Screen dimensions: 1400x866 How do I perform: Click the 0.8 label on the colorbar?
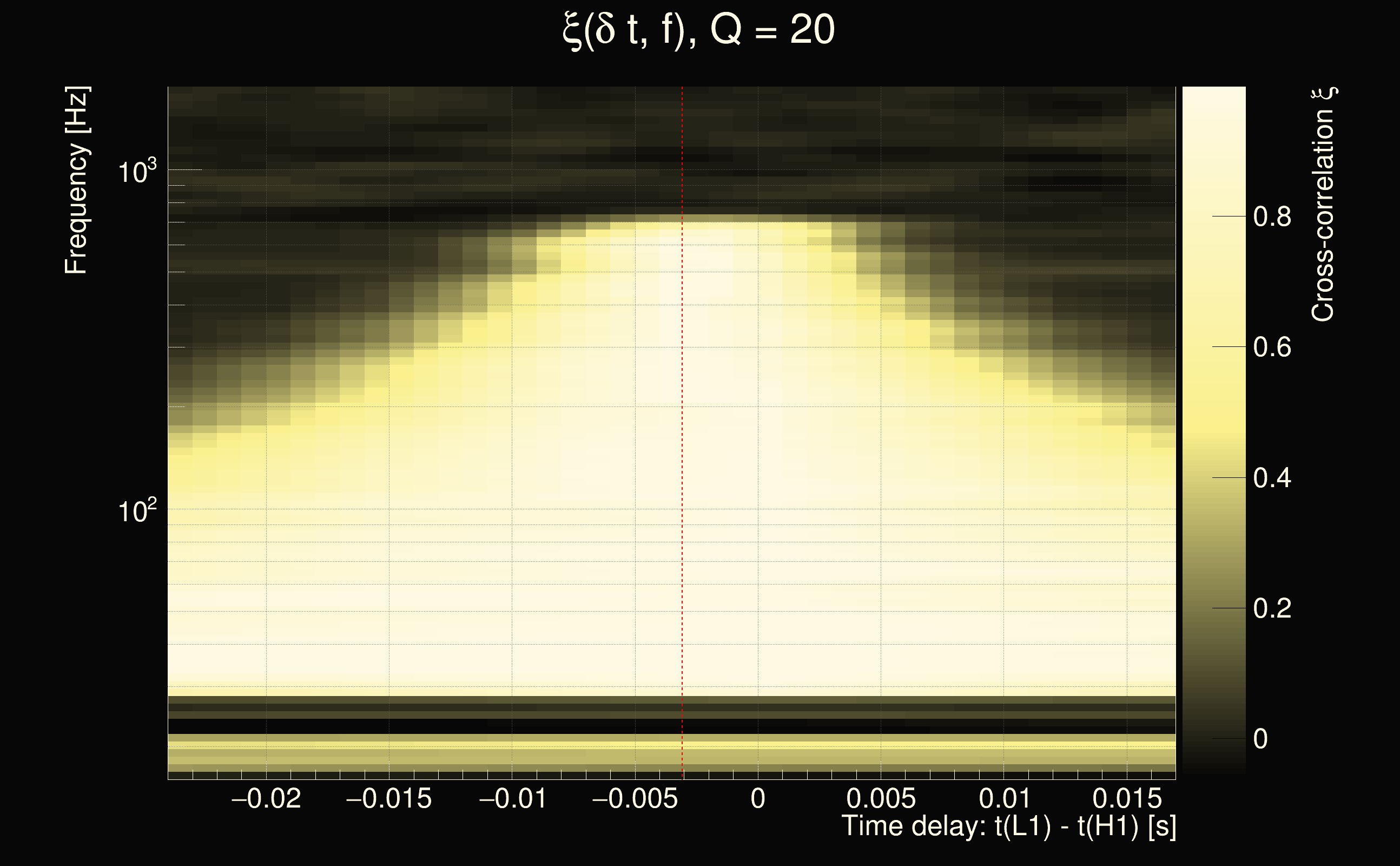[1272, 216]
